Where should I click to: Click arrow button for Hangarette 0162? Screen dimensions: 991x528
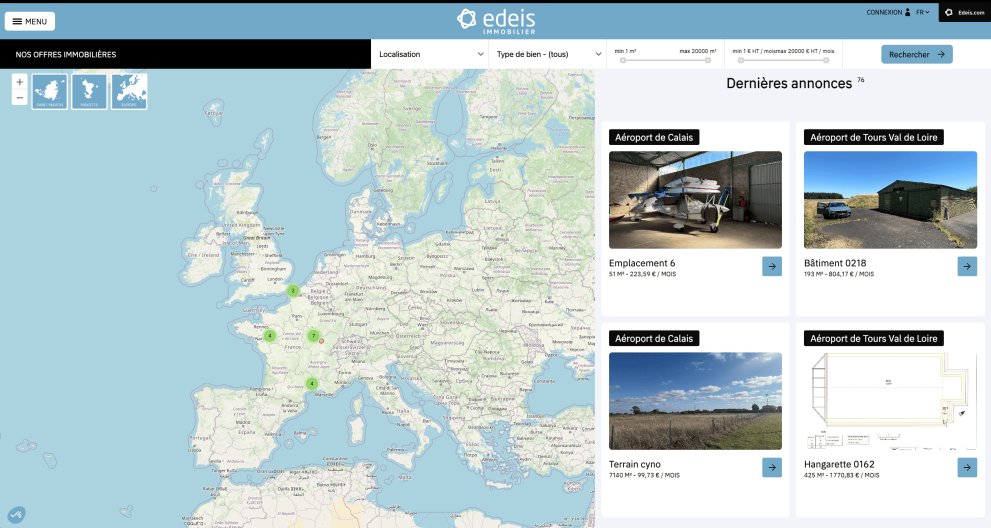coord(967,467)
